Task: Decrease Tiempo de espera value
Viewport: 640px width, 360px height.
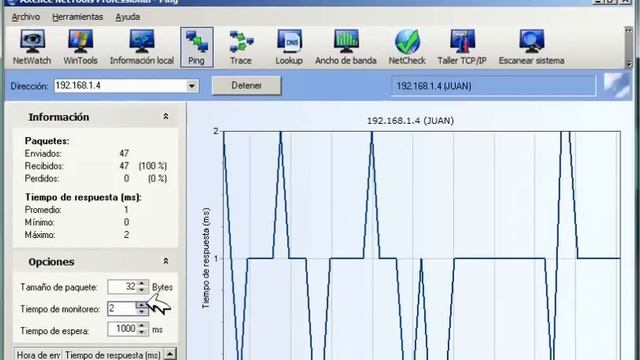Action: (142, 332)
